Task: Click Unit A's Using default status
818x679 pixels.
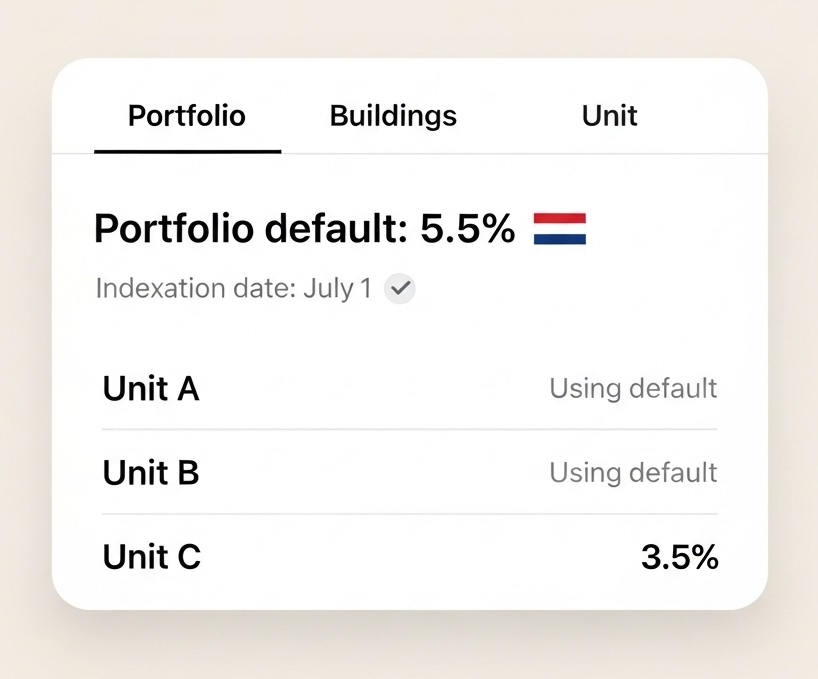Action: pos(633,388)
